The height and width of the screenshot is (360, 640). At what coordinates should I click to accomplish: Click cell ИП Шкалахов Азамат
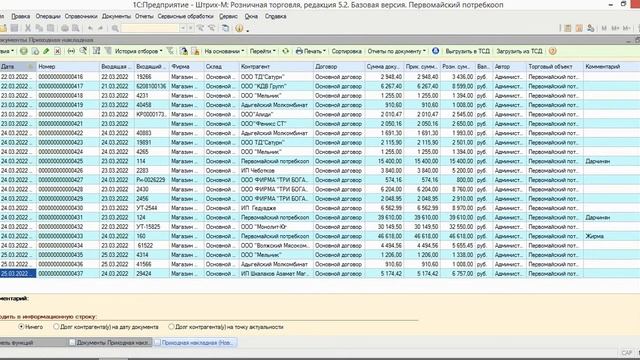(275, 274)
